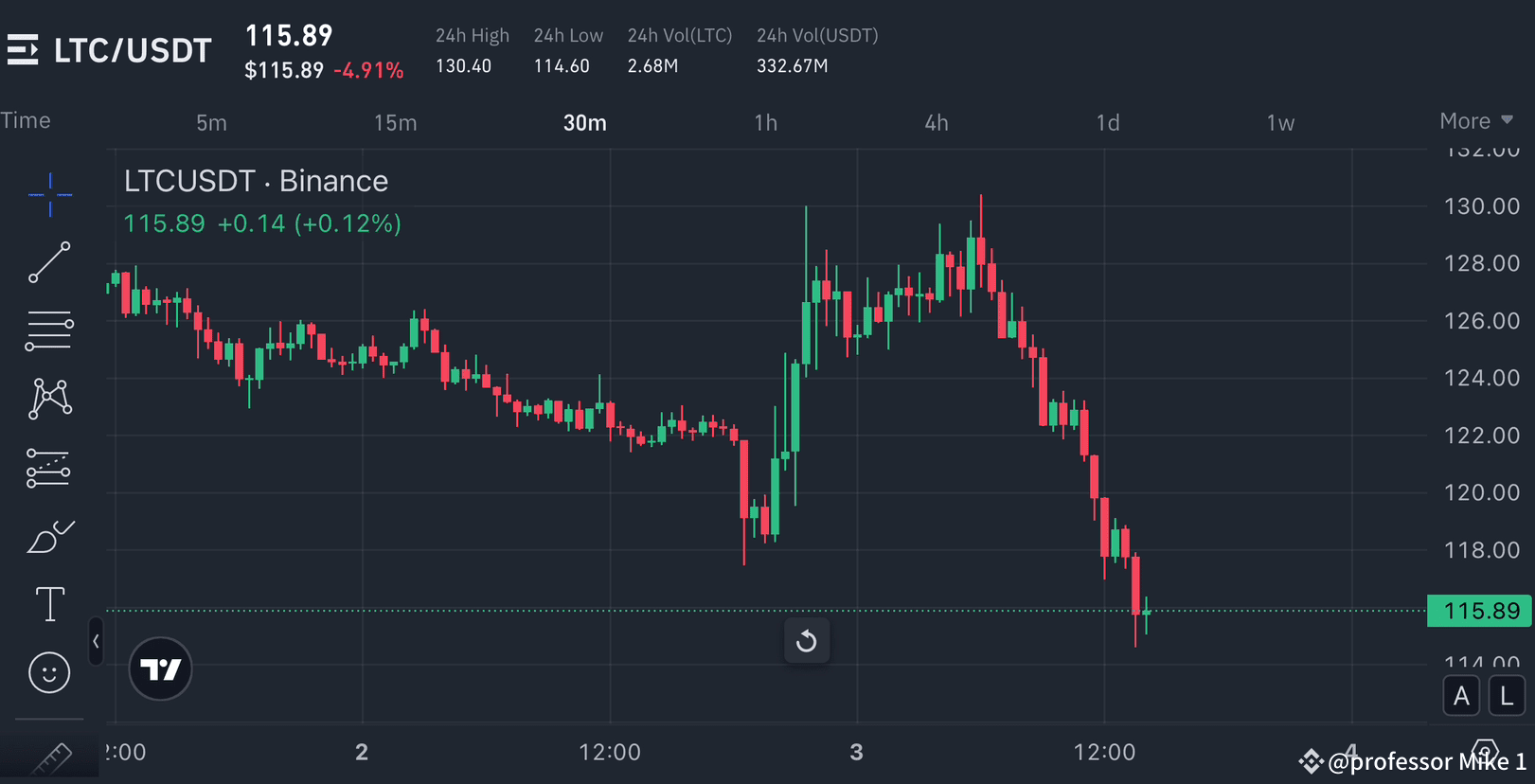Switch to the 5m timeframe tab
Screen dimensions: 1535x784
coord(210,121)
